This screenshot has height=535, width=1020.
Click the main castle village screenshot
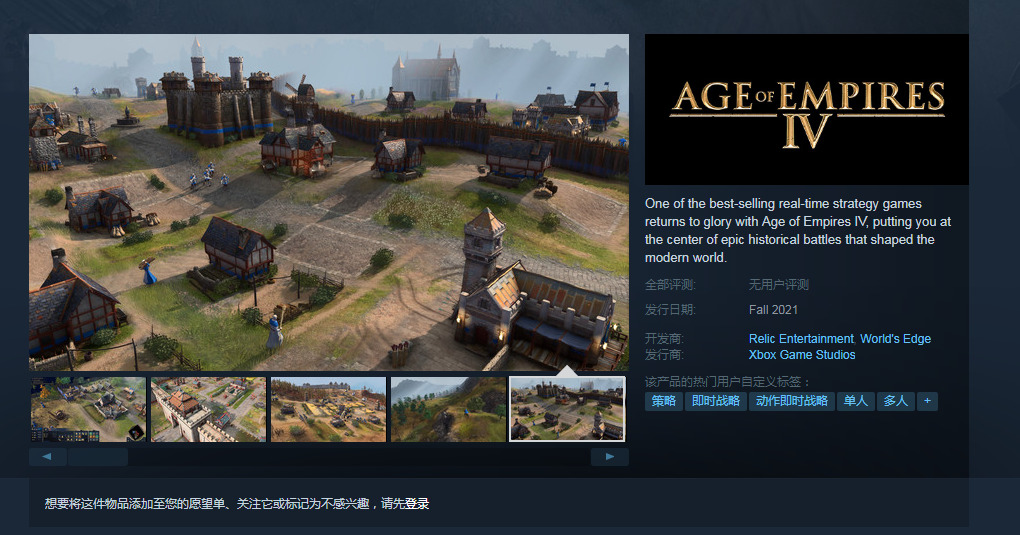pos(329,202)
